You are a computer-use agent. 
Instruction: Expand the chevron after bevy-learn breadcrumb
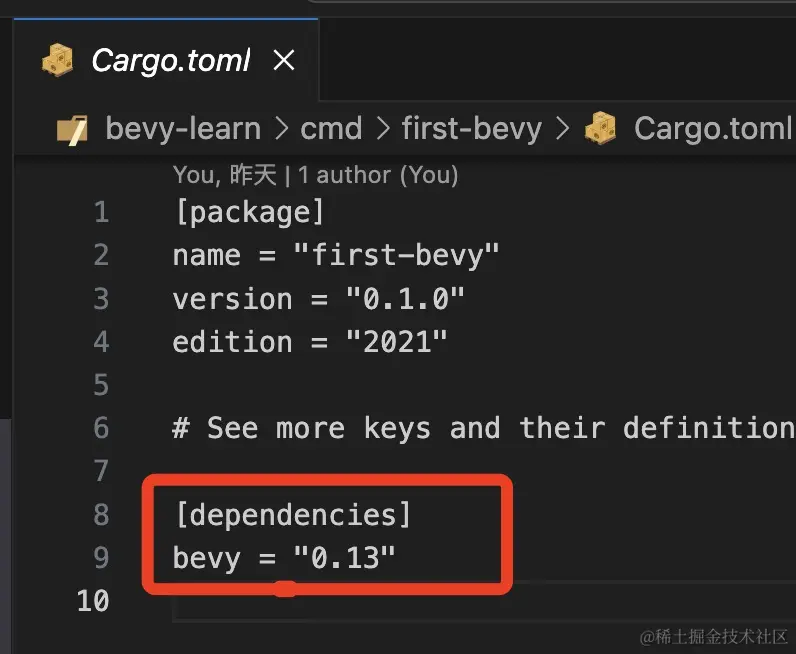(281, 129)
